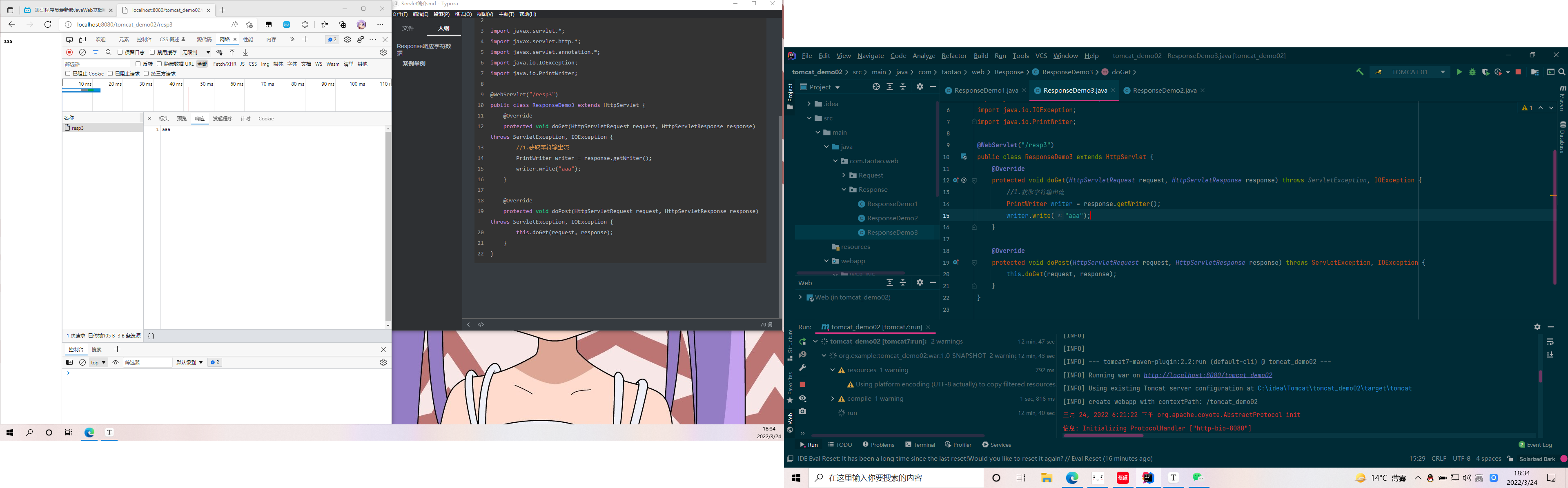The image size is (1568, 488).
Task: Select the Fetch/XHR request filter
Action: [225, 63]
